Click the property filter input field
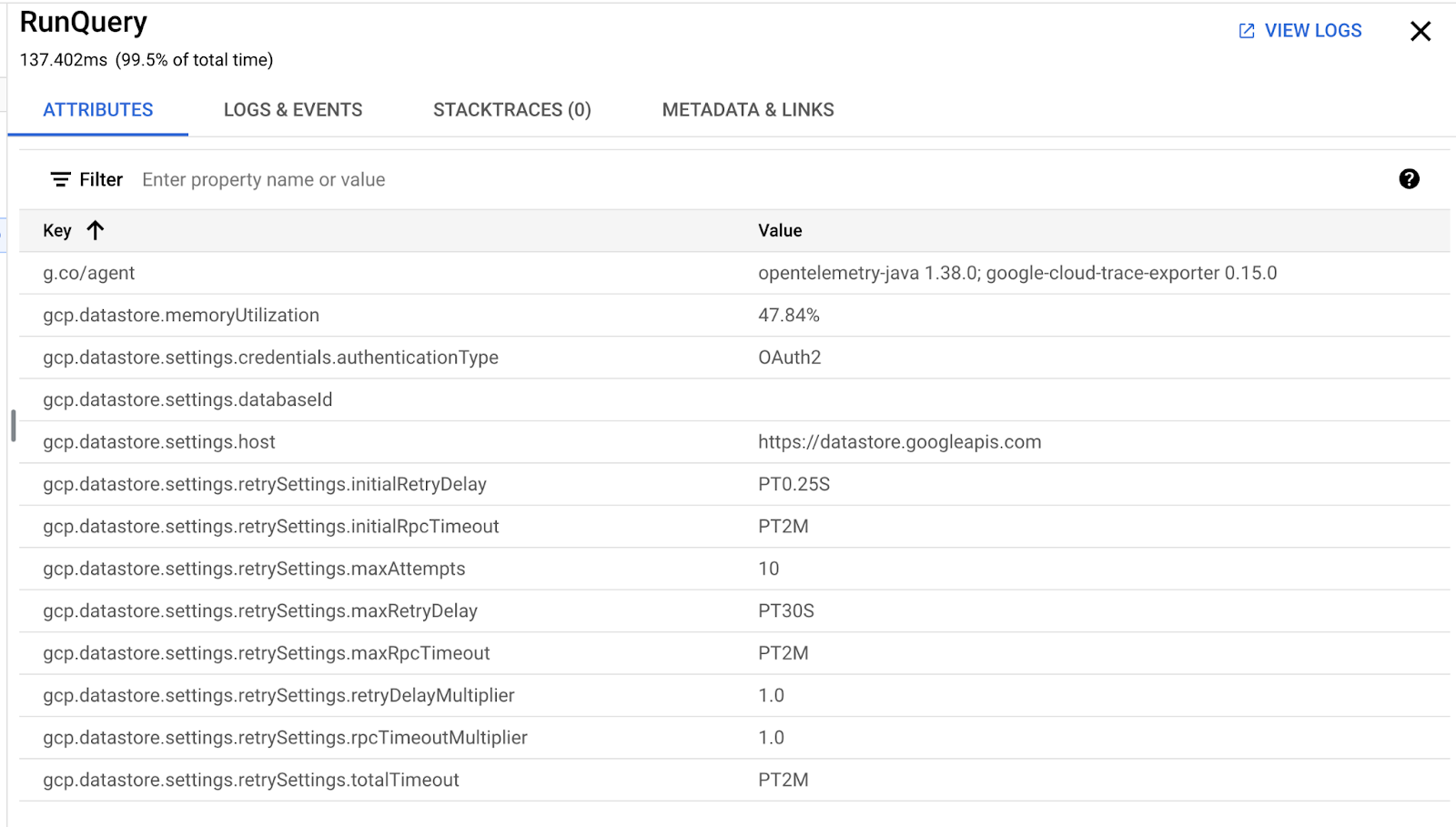Viewport: 1456px width, 827px height. [x=264, y=179]
